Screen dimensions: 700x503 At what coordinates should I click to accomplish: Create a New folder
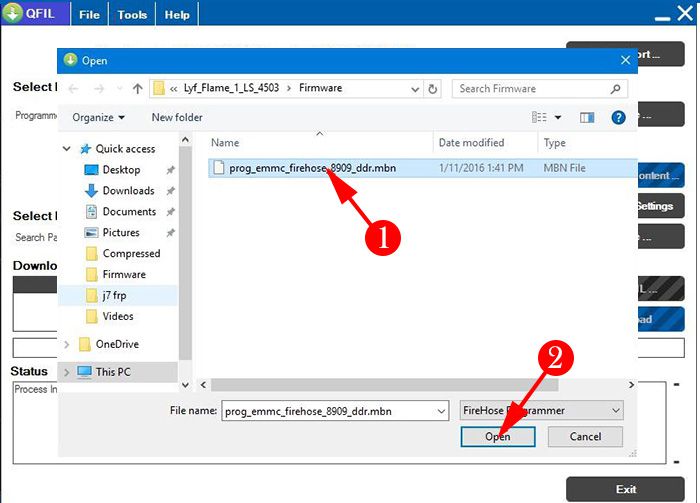click(x=177, y=117)
